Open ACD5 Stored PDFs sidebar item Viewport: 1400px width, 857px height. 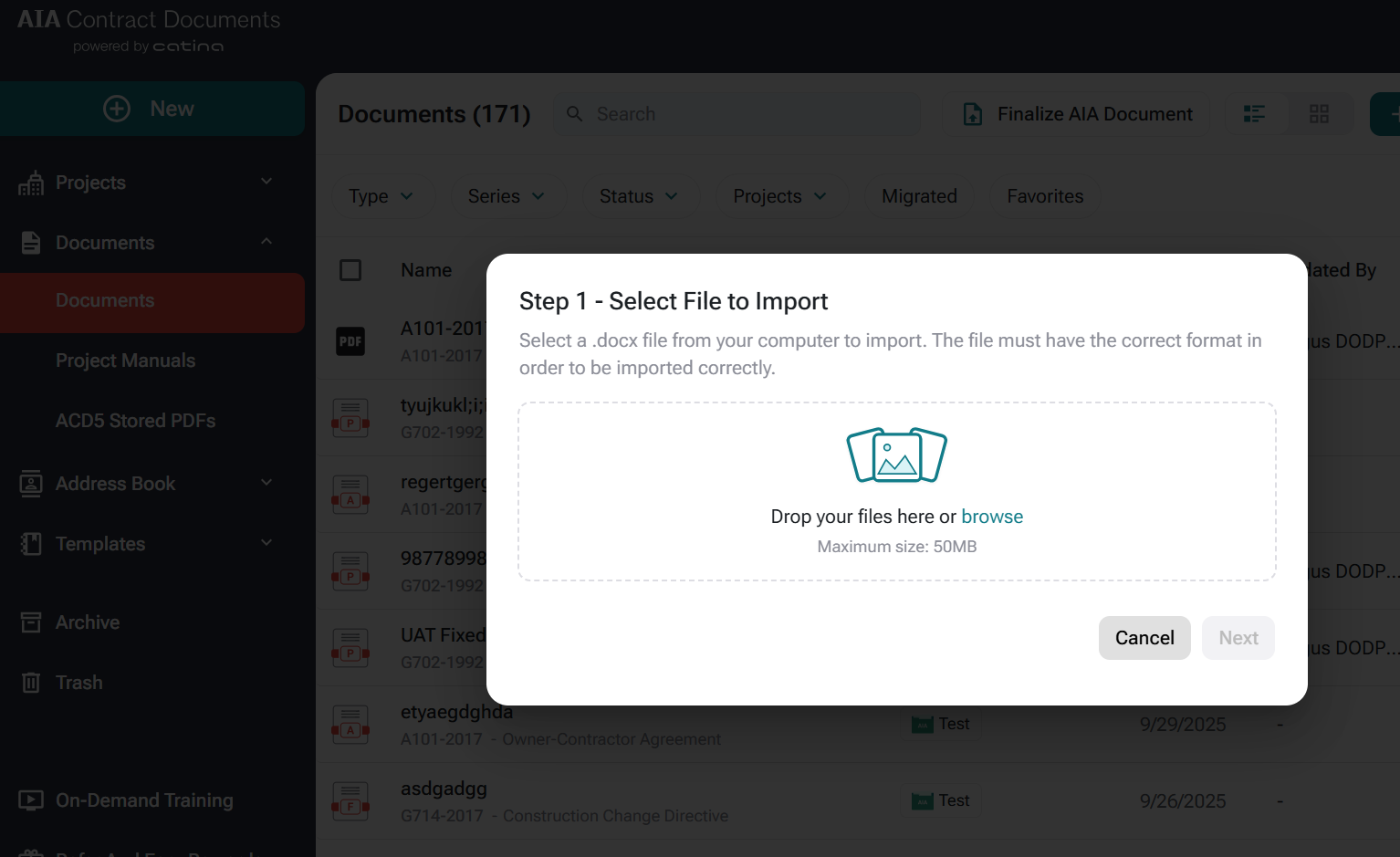click(x=136, y=421)
